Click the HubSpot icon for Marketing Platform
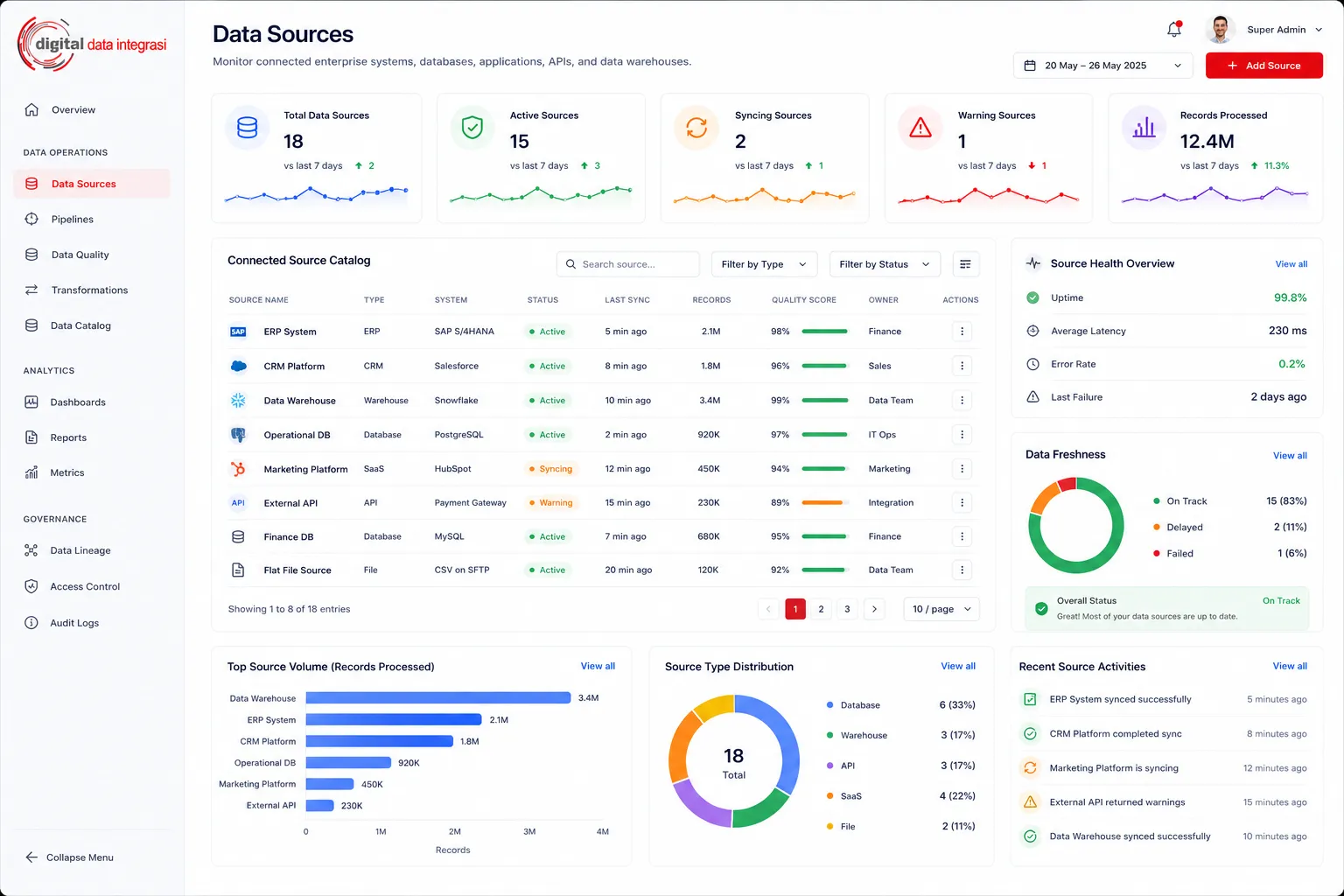Image resolution: width=1344 pixels, height=896 pixels. [238, 469]
